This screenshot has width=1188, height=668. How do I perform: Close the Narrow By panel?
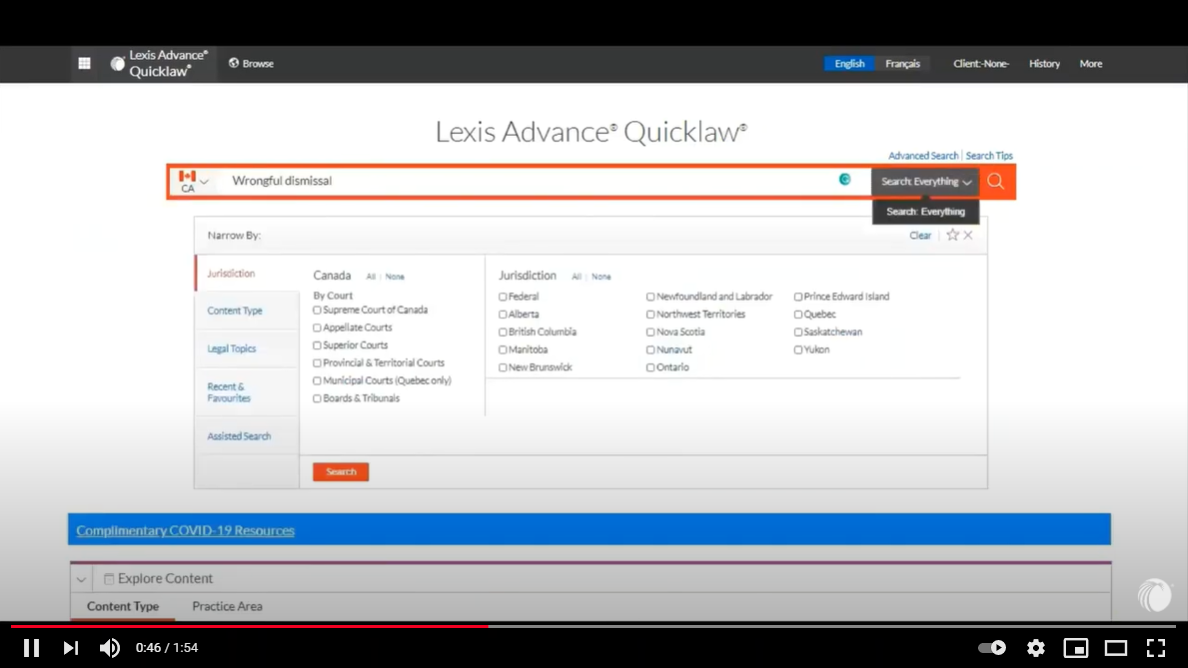point(968,235)
